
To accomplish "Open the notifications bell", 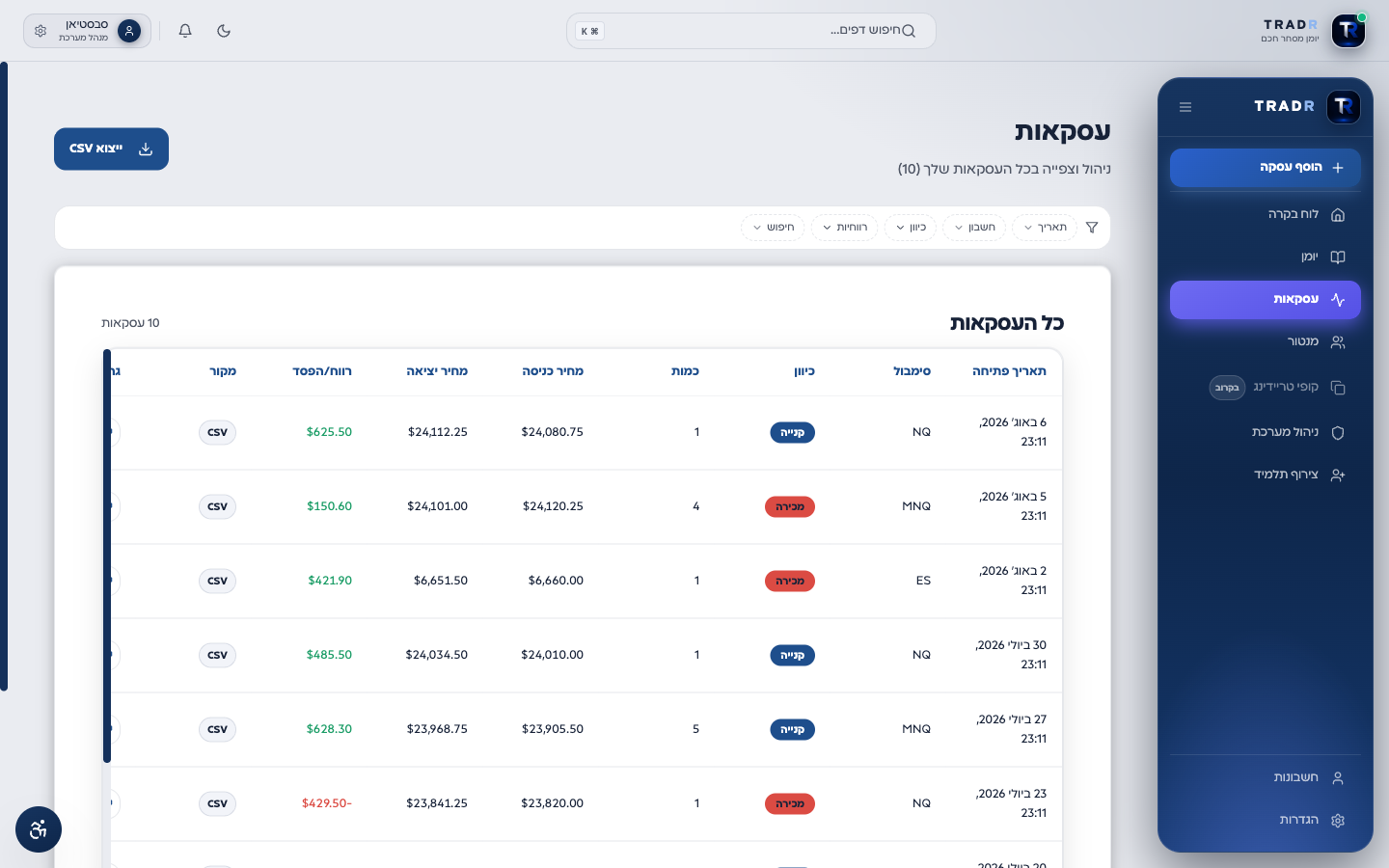I will 185,31.
